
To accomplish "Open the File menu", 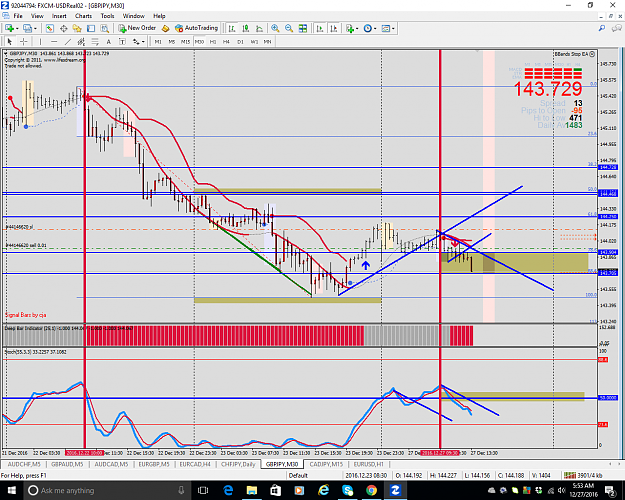I will (18, 16).
